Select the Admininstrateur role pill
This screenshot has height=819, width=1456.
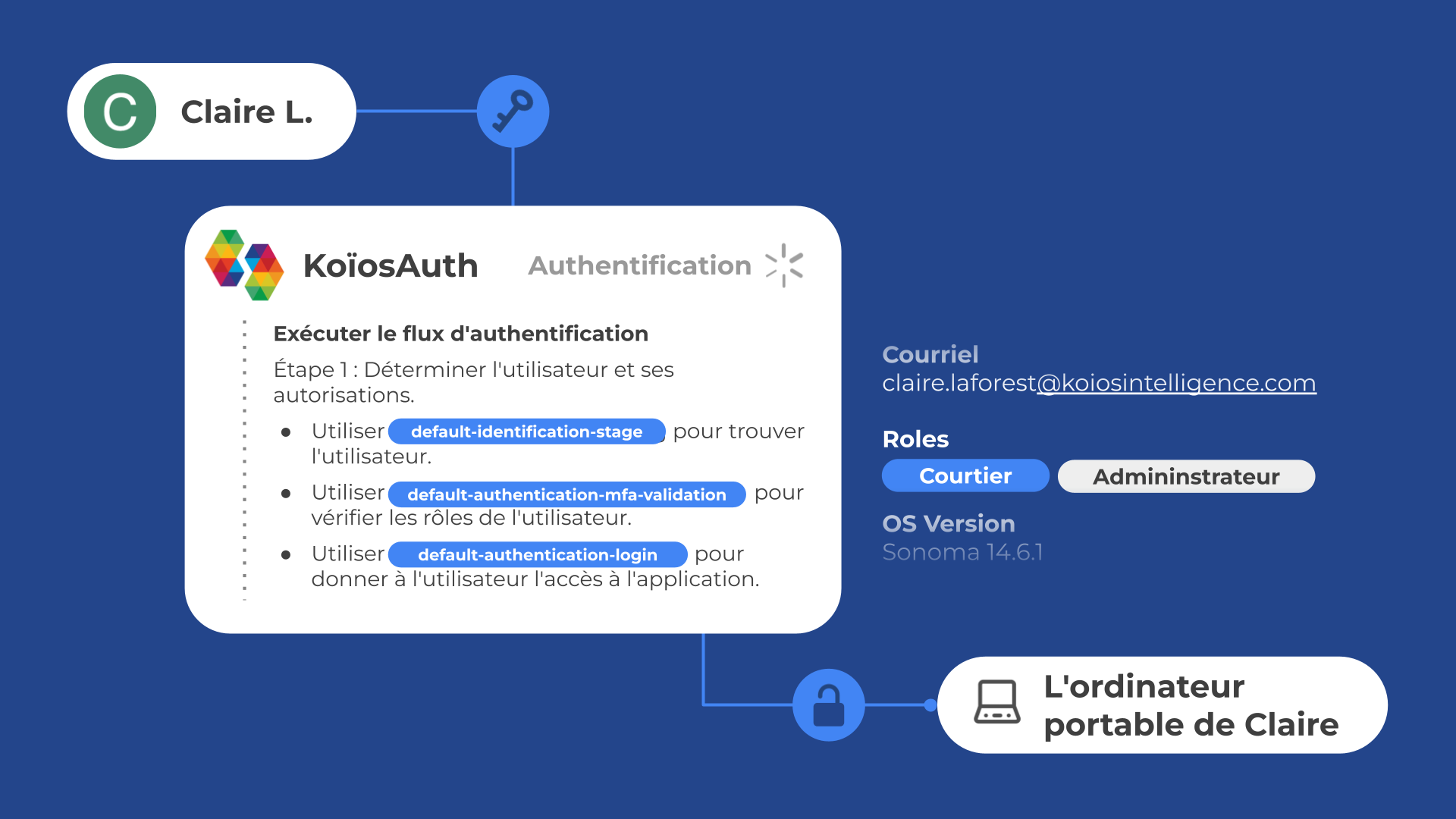[1186, 477]
